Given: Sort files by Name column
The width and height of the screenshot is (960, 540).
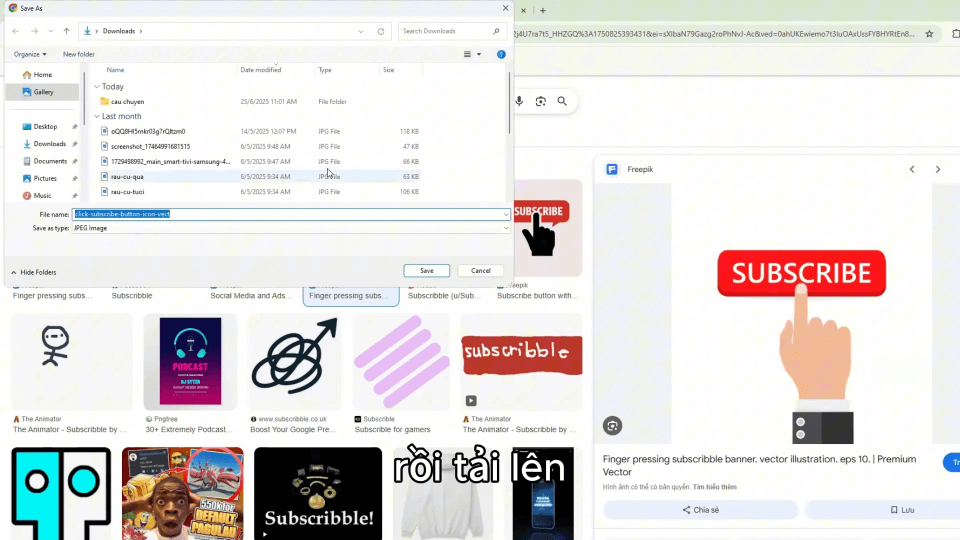Looking at the screenshot, I should [x=115, y=70].
